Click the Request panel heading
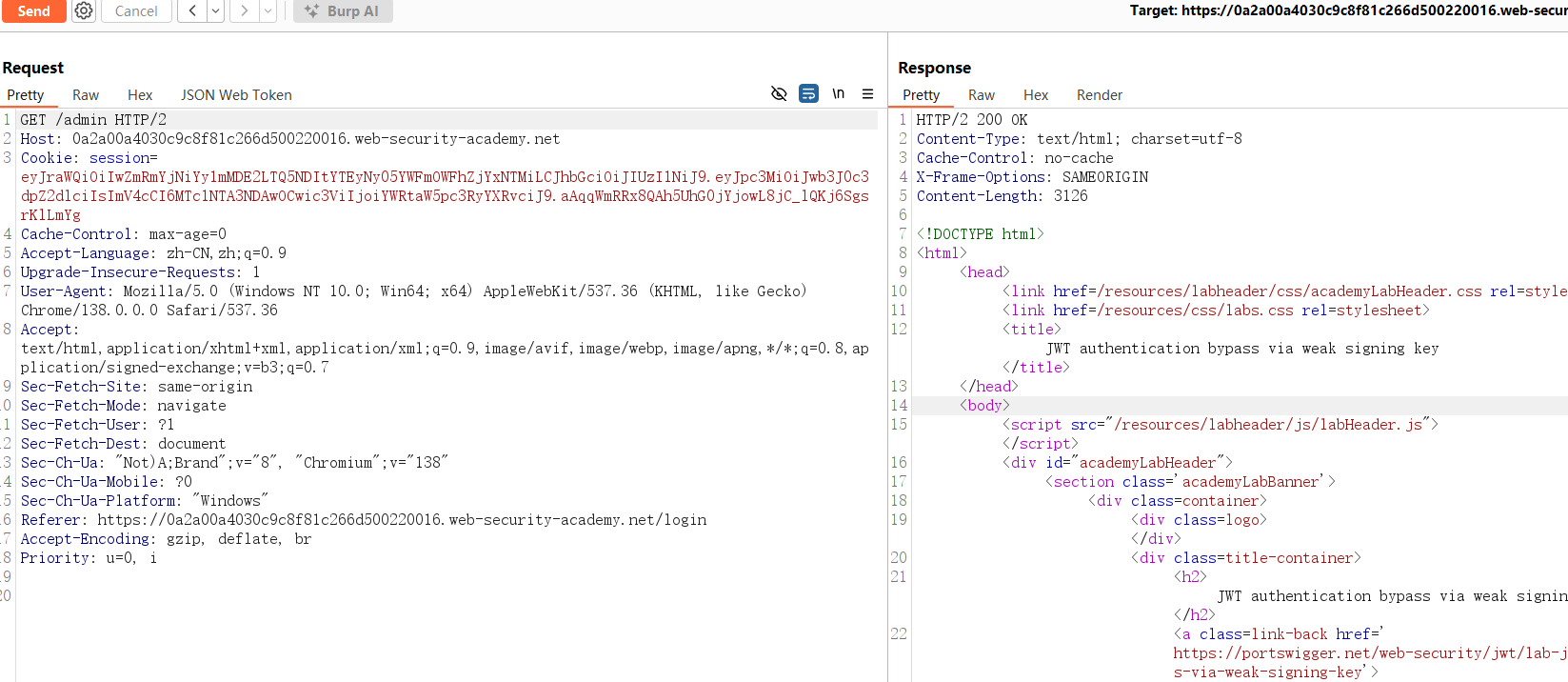The height and width of the screenshot is (682, 1568). coord(33,68)
